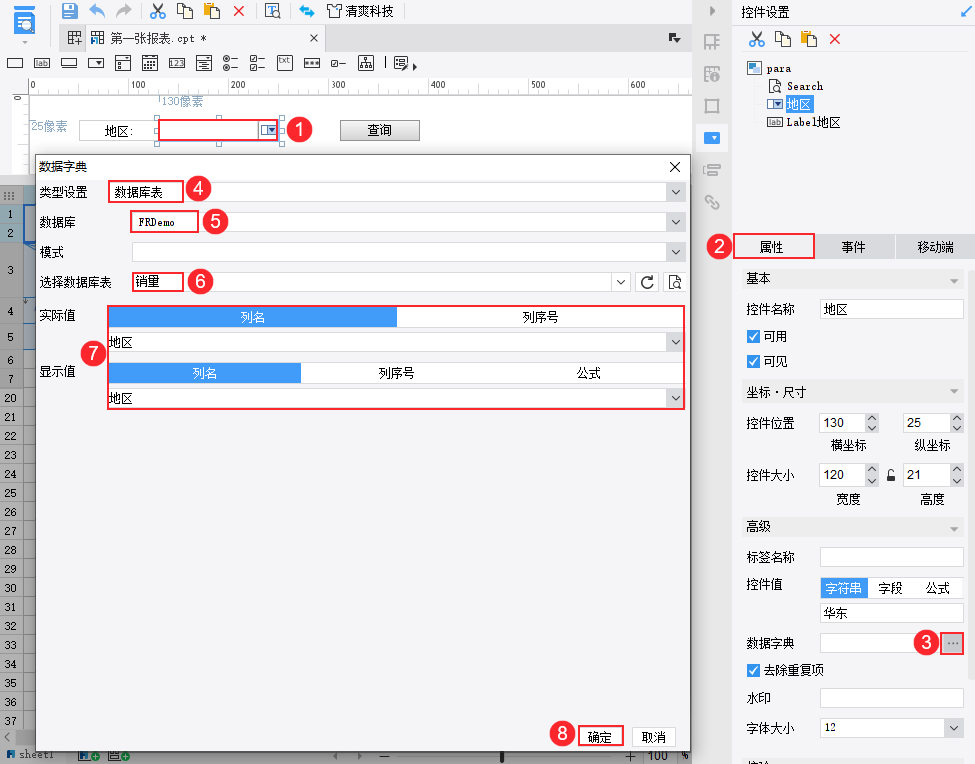Image resolution: width=975 pixels, height=764 pixels.
Task: Open the 显示值 column dropdown
Action: pos(676,398)
